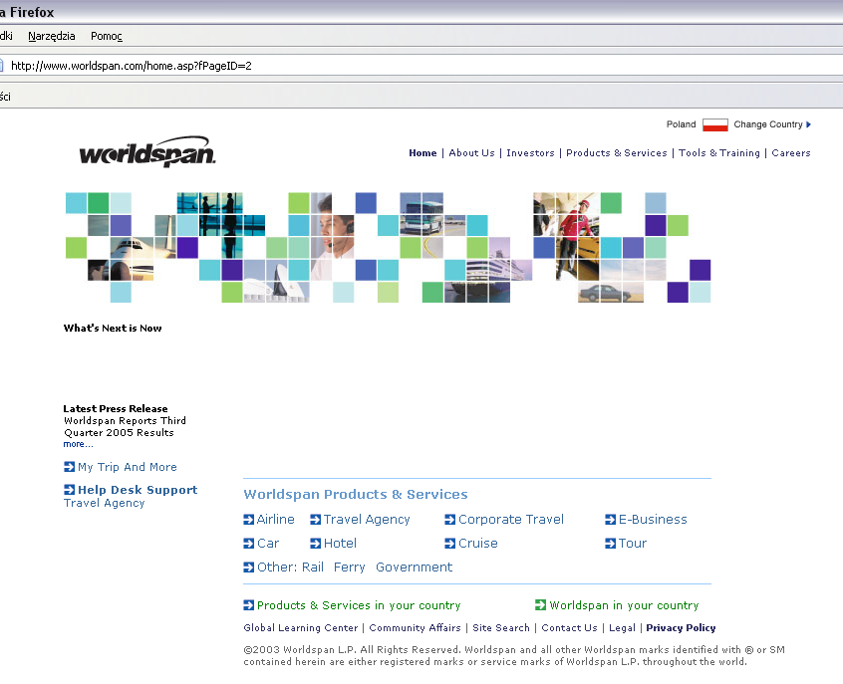Go to the Home nav link
Viewport: 843px width, 684px height.
point(423,153)
